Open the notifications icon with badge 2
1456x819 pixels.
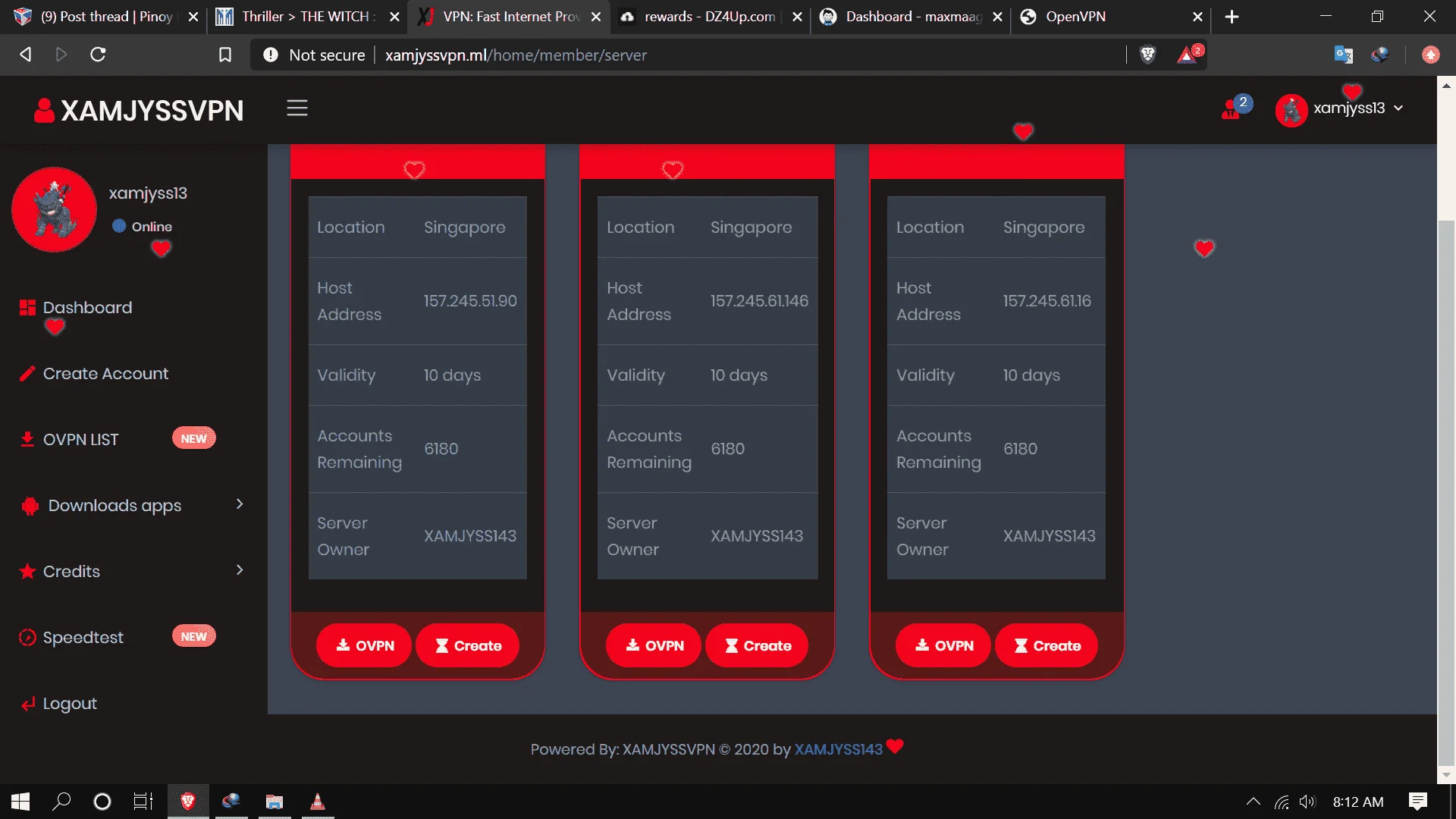point(1236,108)
